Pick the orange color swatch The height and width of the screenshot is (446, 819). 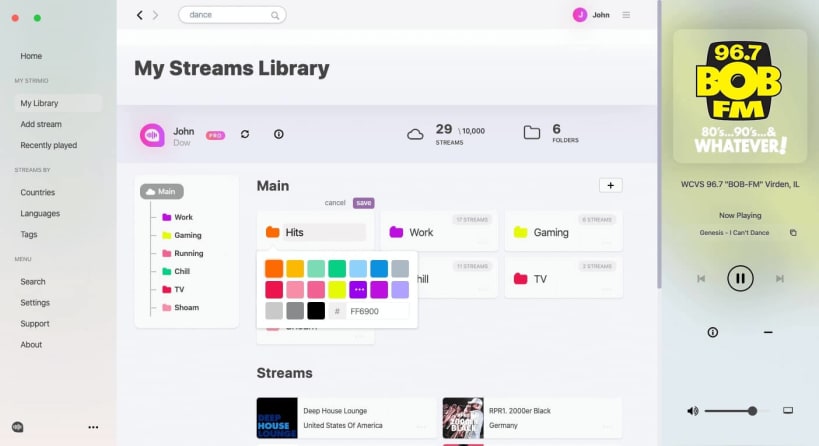coord(274,268)
